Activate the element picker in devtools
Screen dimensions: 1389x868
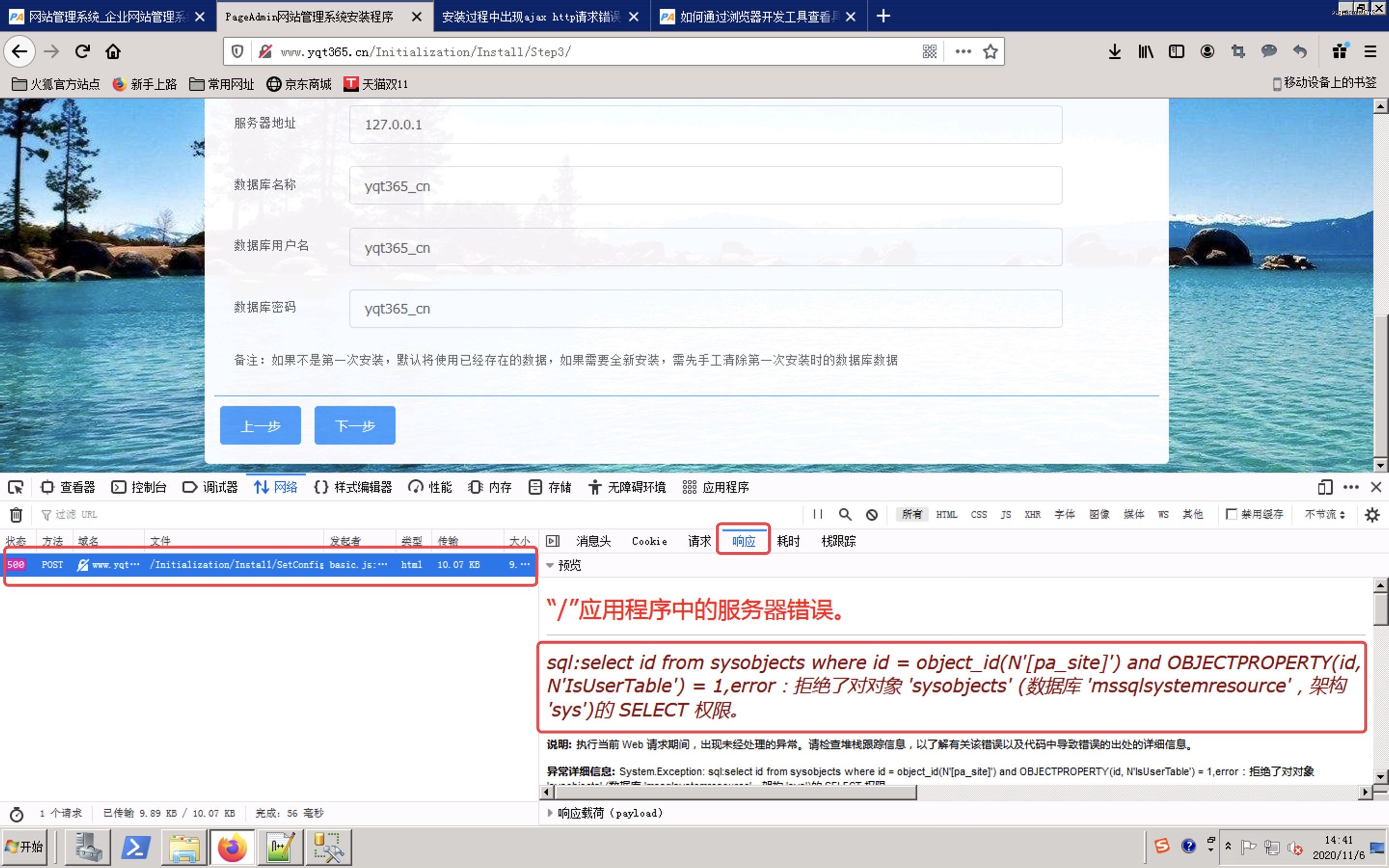click(15, 488)
